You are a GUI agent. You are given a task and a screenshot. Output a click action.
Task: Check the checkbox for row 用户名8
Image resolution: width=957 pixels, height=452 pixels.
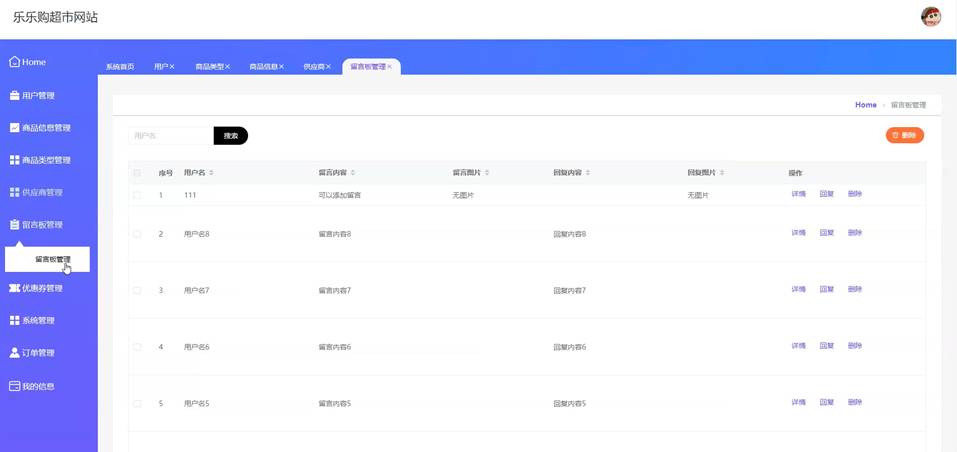pyautogui.click(x=137, y=234)
